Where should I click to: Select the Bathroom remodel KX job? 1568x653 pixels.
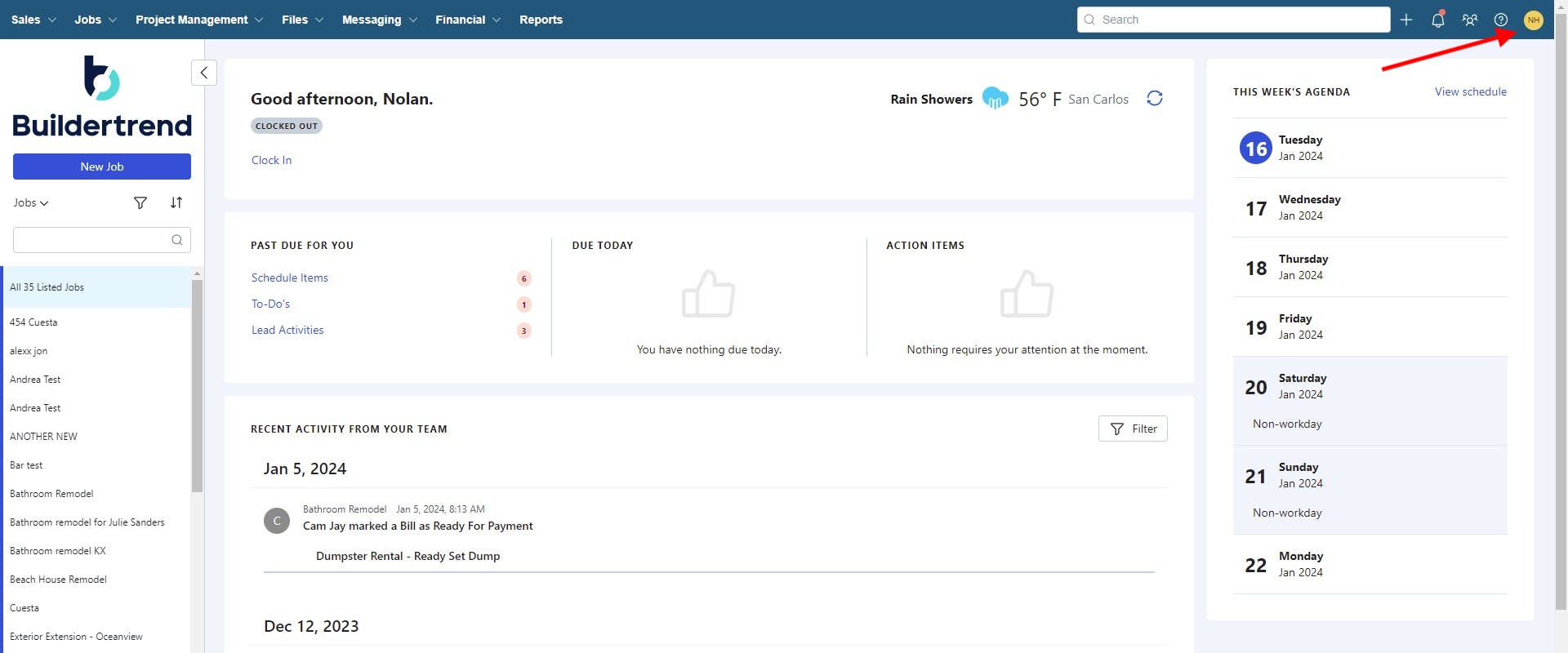(x=96, y=551)
